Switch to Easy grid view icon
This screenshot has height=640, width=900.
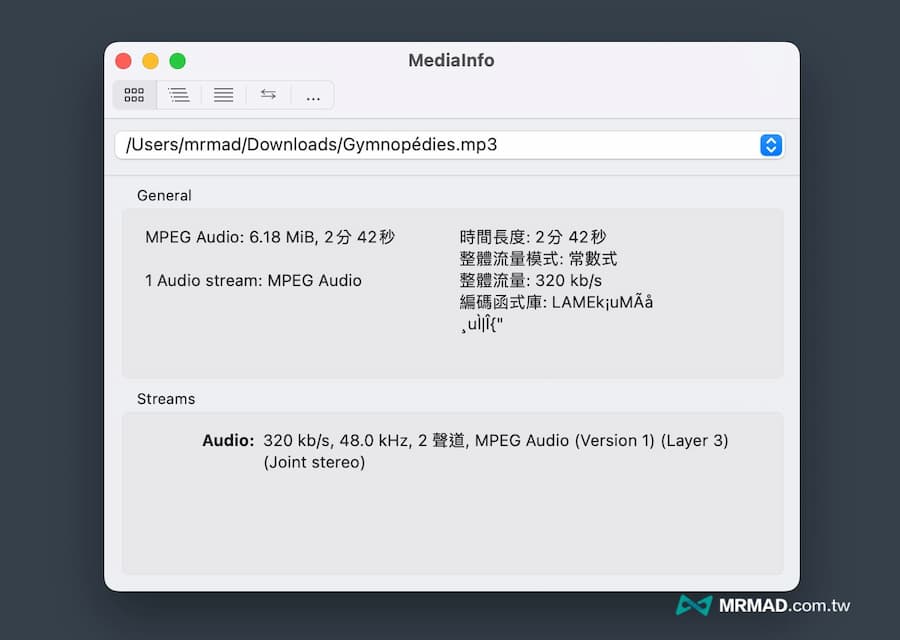(x=134, y=95)
